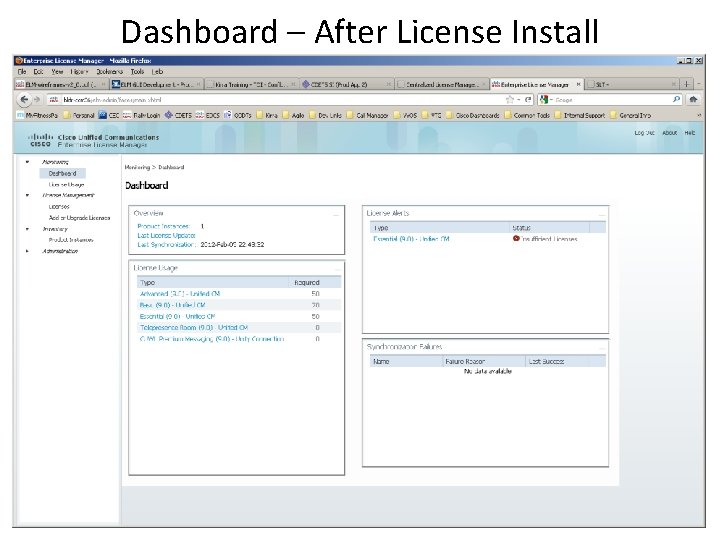Open the EDCS bookmark
The image size is (720, 540).
point(208,115)
